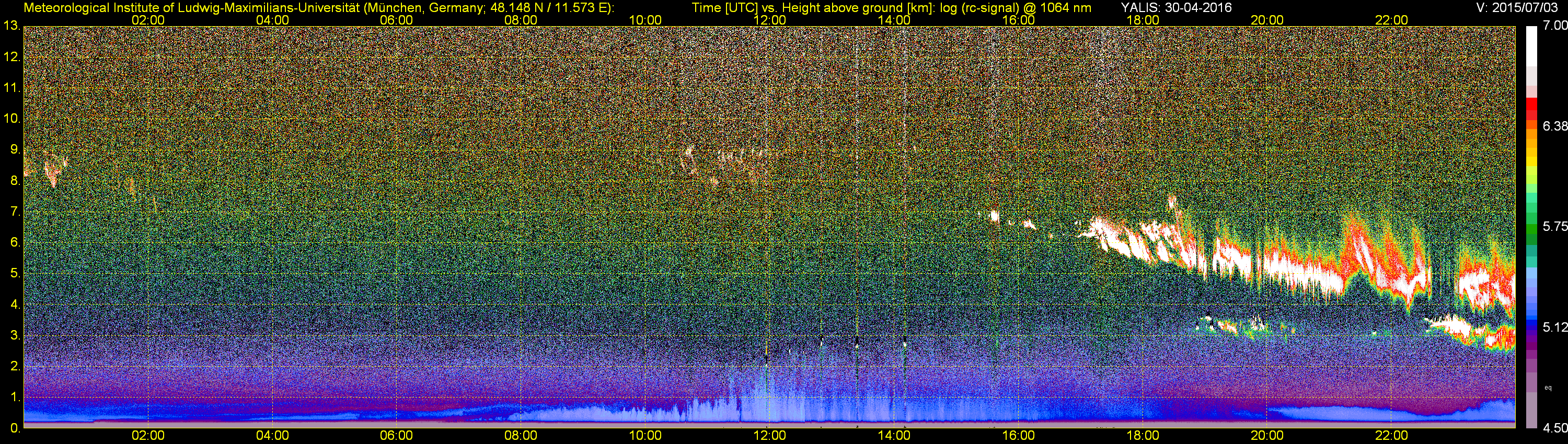Viewport: 1568px width, 444px height.
Task: Pick the white top segment of the color scale
Action: click(x=1531, y=46)
